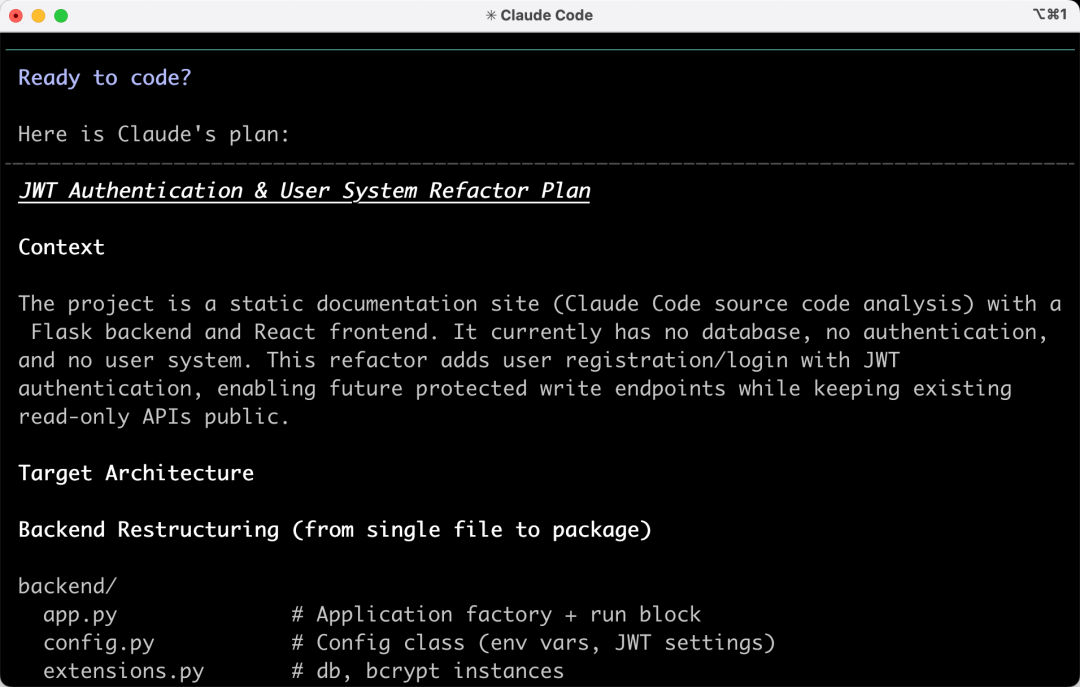The height and width of the screenshot is (687, 1080).
Task: Select the JWT Authentication Refactor Plan title
Action: [304, 190]
